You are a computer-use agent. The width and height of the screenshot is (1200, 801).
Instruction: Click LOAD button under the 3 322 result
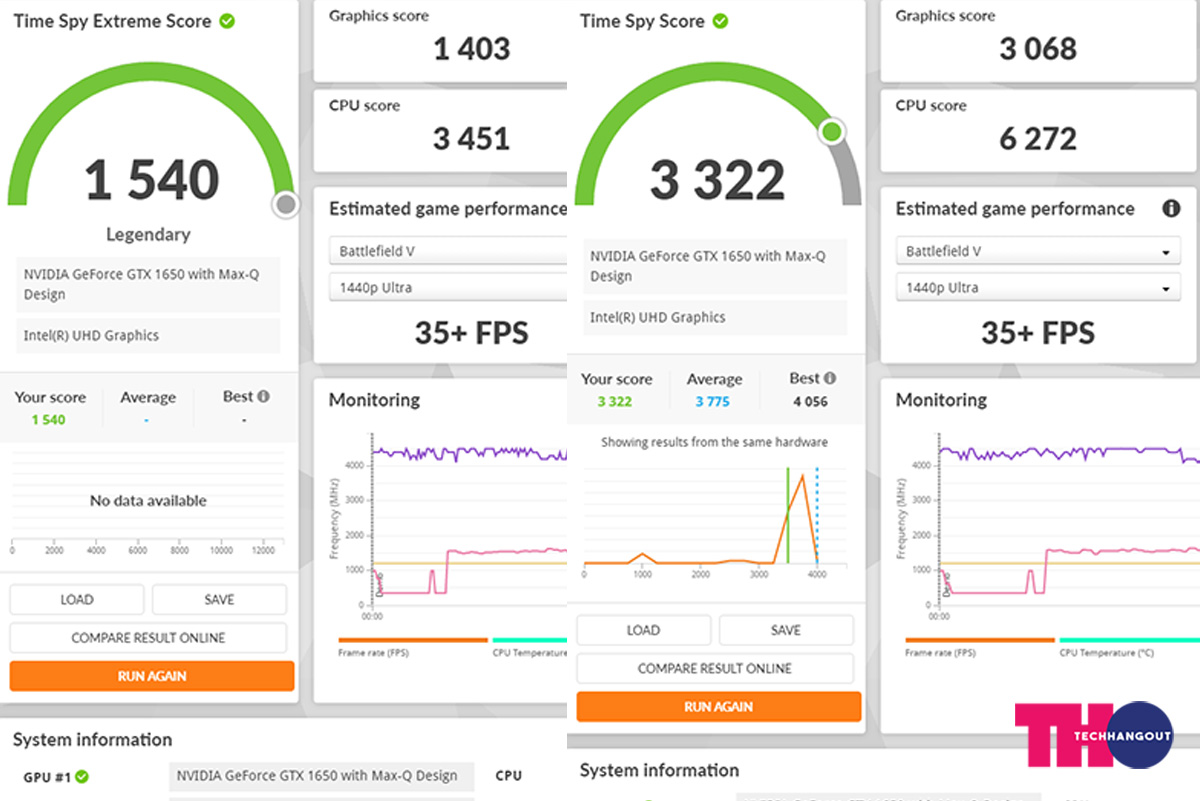point(644,630)
